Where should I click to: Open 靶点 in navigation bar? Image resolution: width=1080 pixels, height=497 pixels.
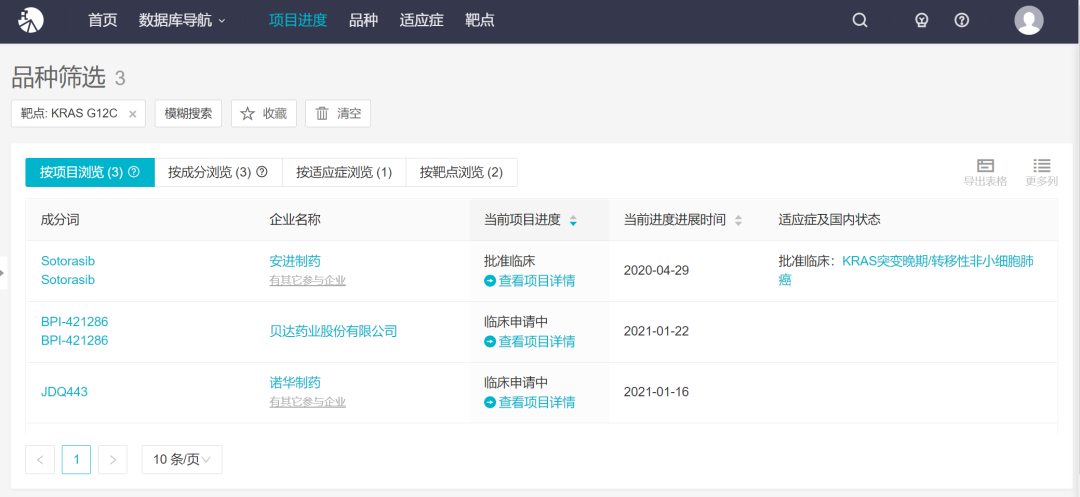479,21
